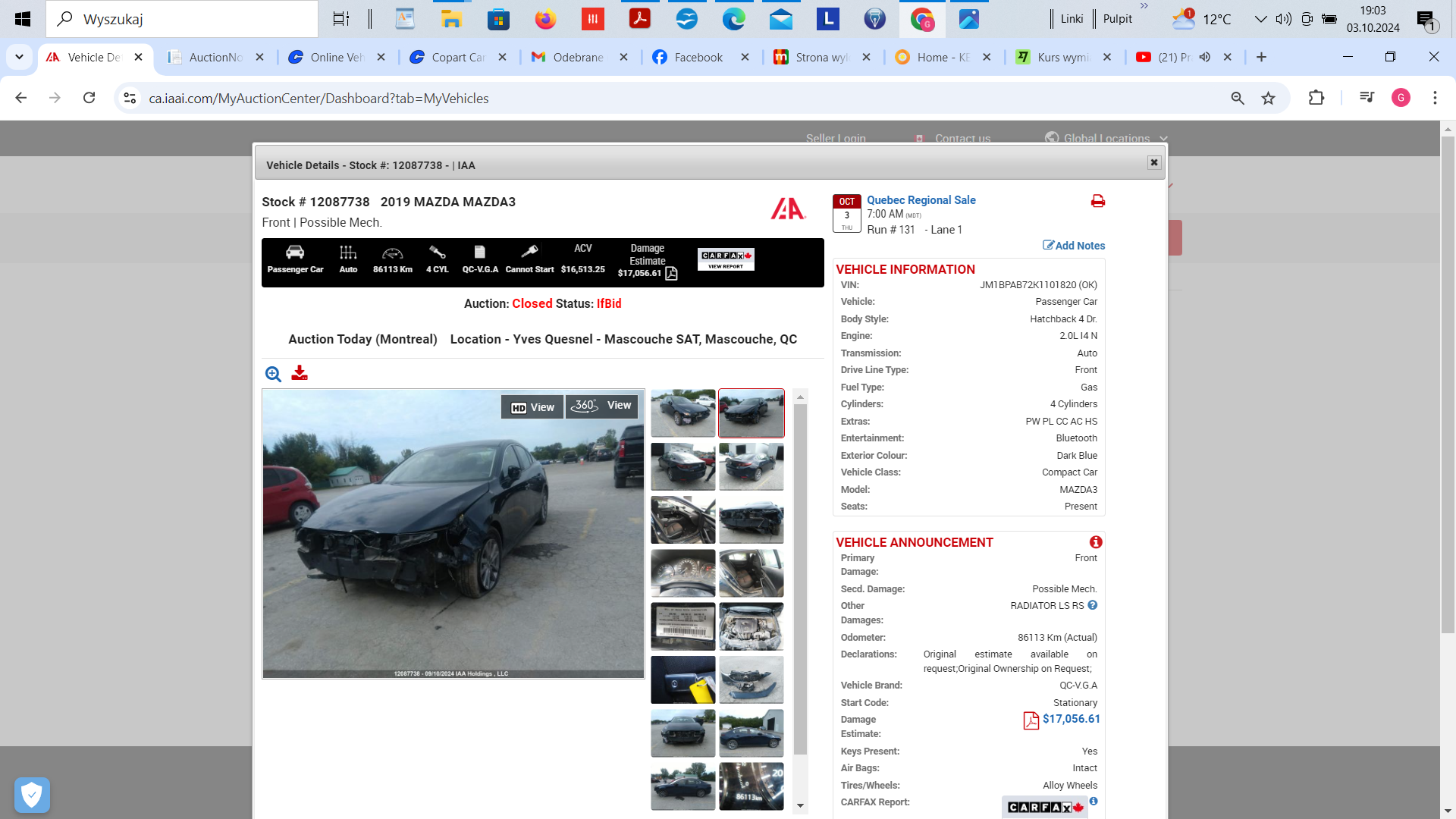Screen dimensions: 1456x819
Task: Click the thumbnail scrollbar down arrow
Action: pyautogui.click(x=800, y=806)
